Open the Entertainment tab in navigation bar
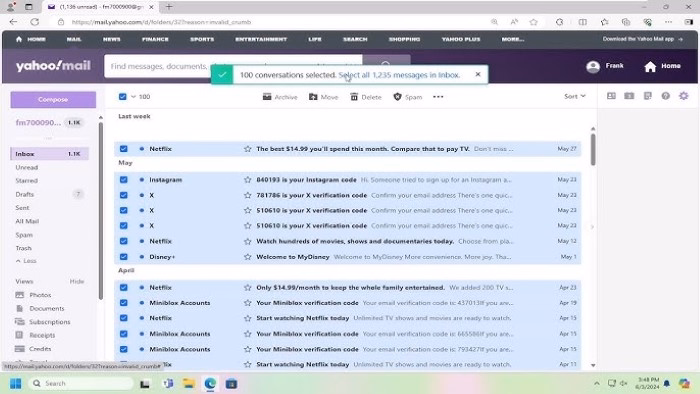 261,39
